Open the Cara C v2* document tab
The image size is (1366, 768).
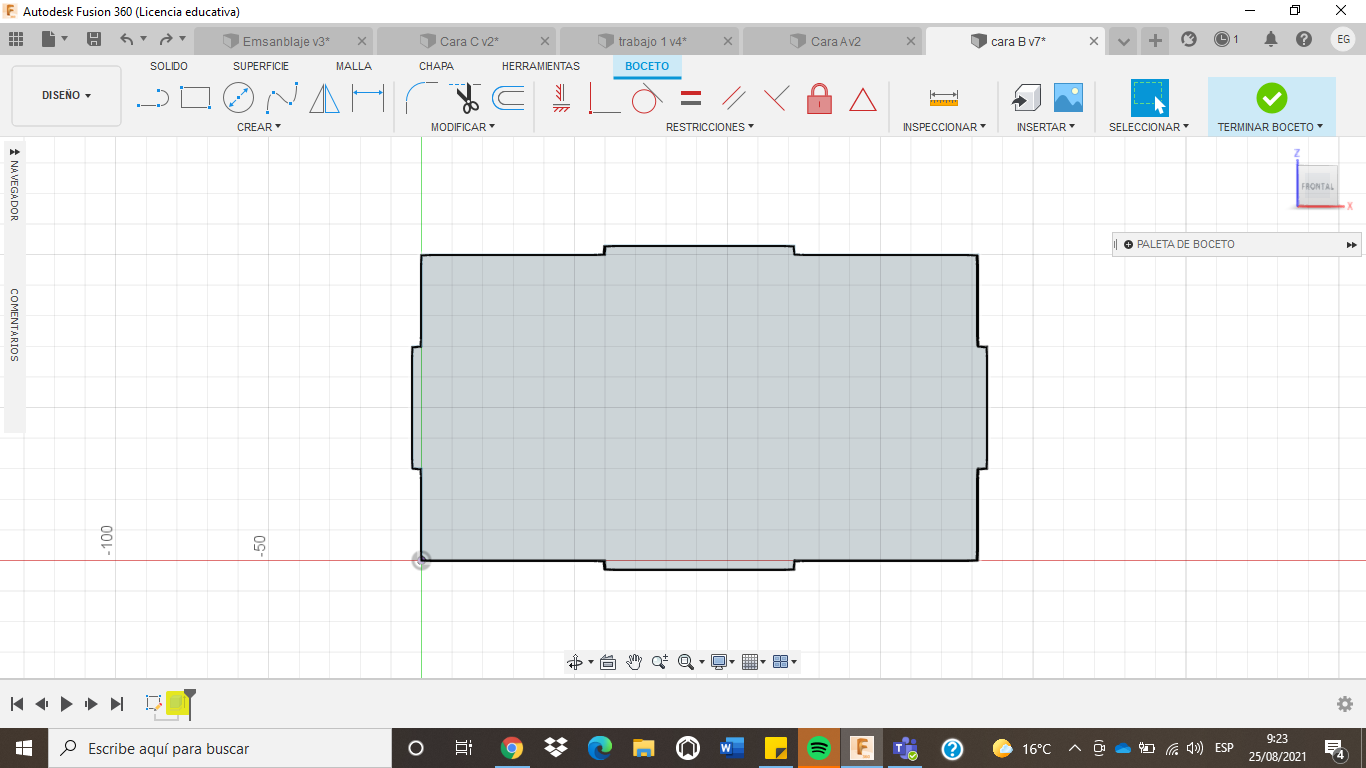point(467,41)
